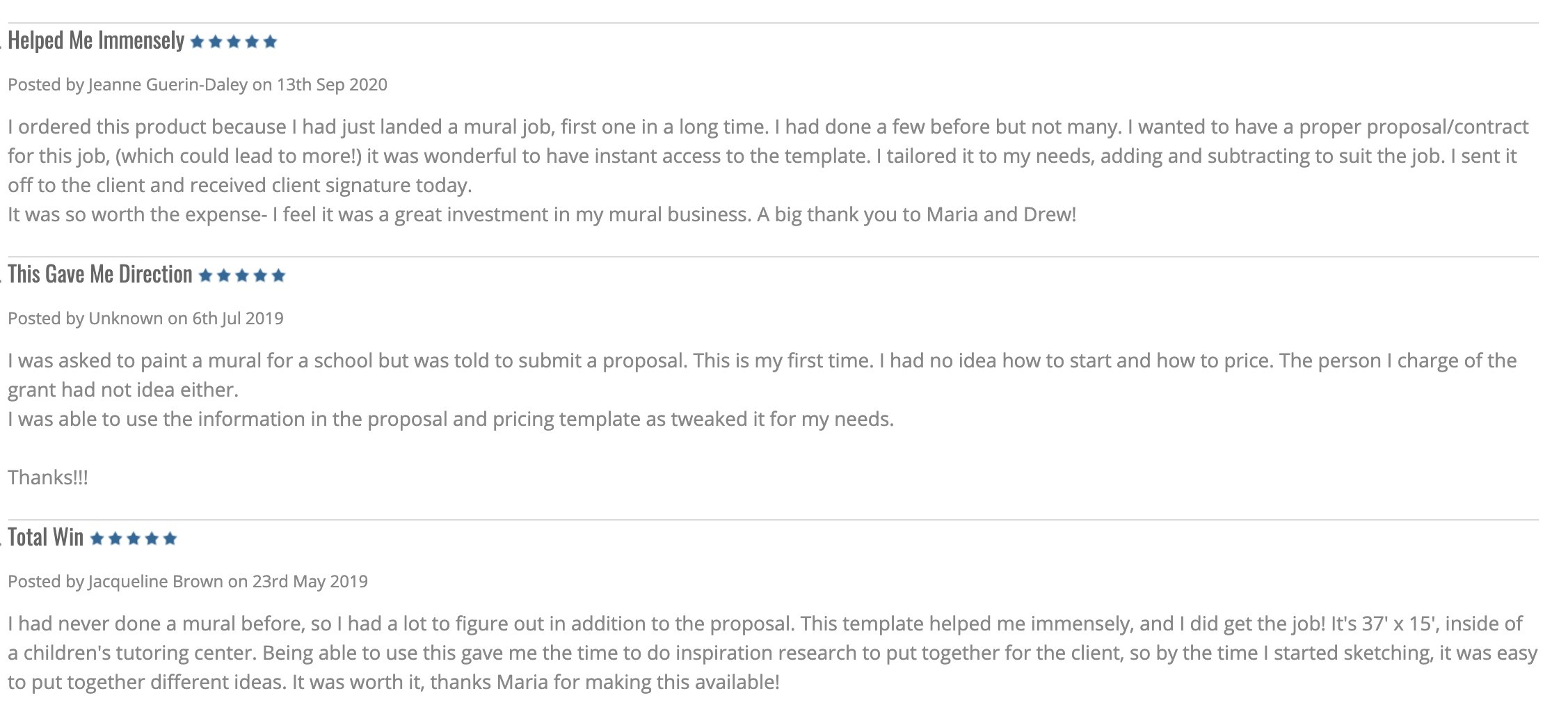This screenshot has height=714, width=1568.
Task: Click the Thanks!!! line in second review
Action: tap(48, 478)
